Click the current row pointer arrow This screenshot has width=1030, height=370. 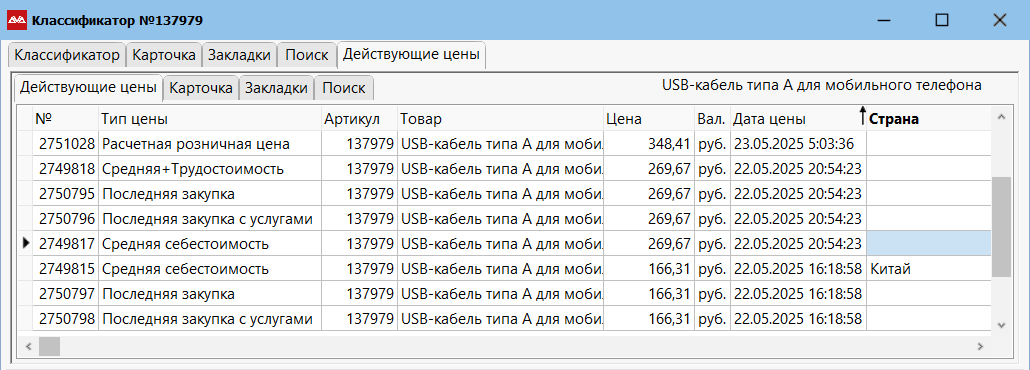(x=26, y=243)
